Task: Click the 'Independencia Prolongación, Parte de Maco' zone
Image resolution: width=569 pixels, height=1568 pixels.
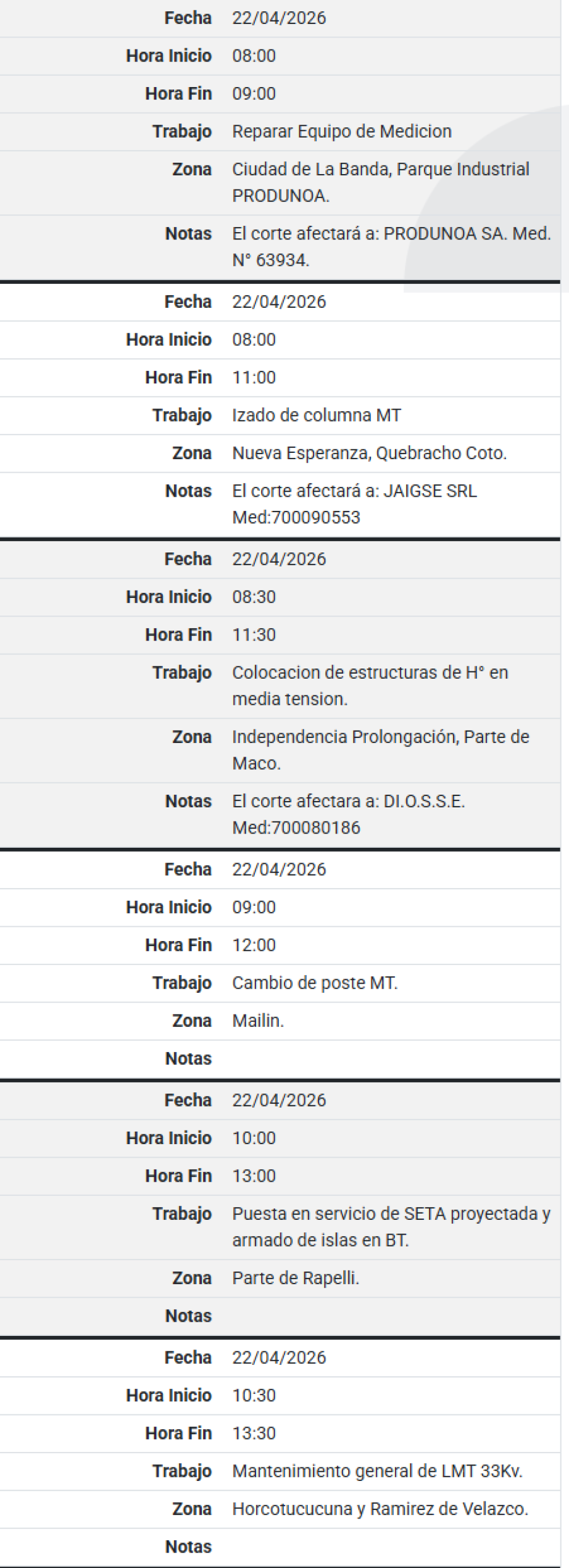Action: [x=380, y=750]
